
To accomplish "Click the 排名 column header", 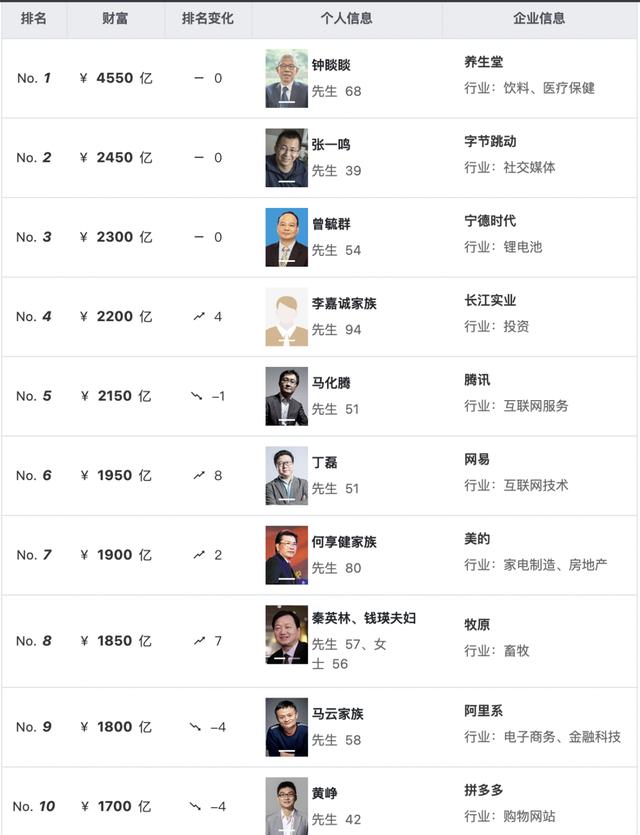I will pyautogui.click(x=34, y=18).
